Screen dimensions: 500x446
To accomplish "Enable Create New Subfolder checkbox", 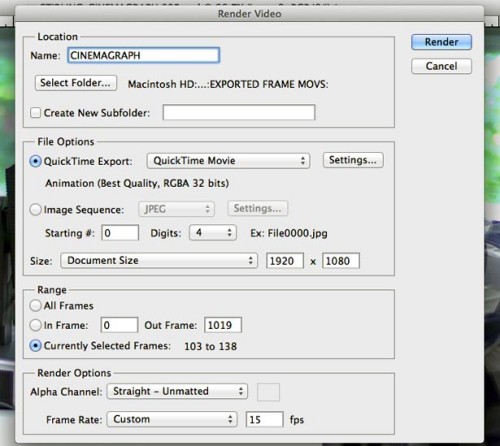I will [x=35, y=113].
